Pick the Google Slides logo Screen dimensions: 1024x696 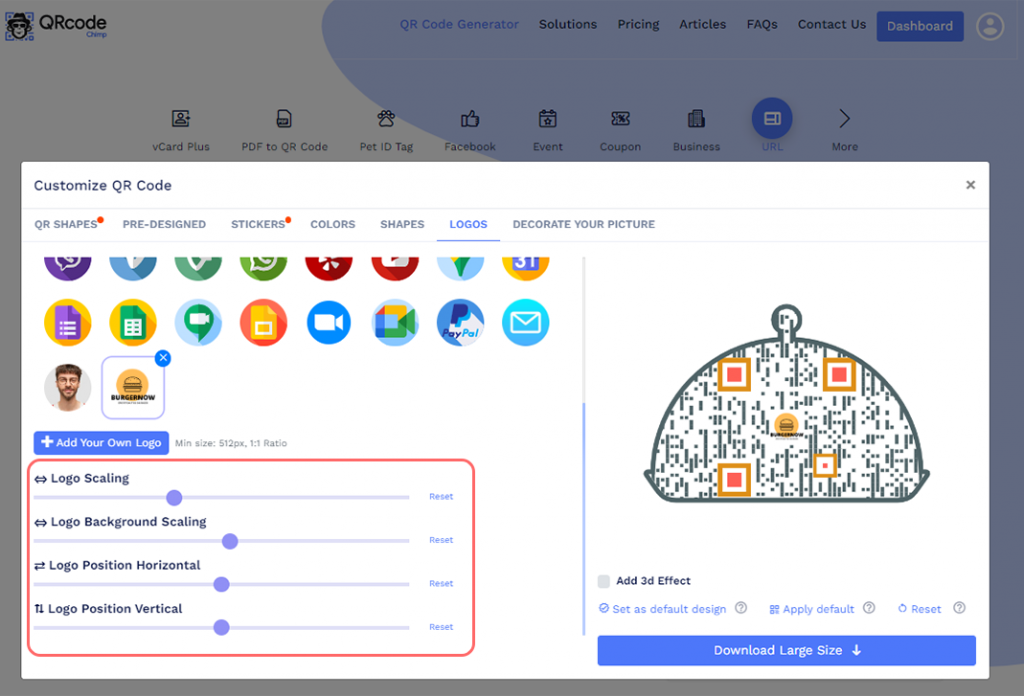[264, 323]
